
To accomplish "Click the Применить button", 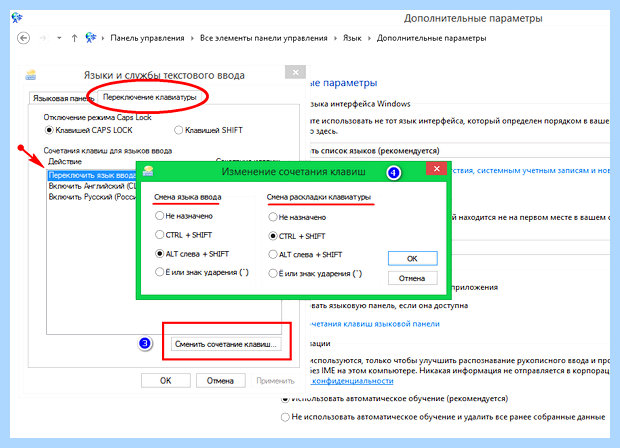I will pyautogui.click(x=275, y=380).
